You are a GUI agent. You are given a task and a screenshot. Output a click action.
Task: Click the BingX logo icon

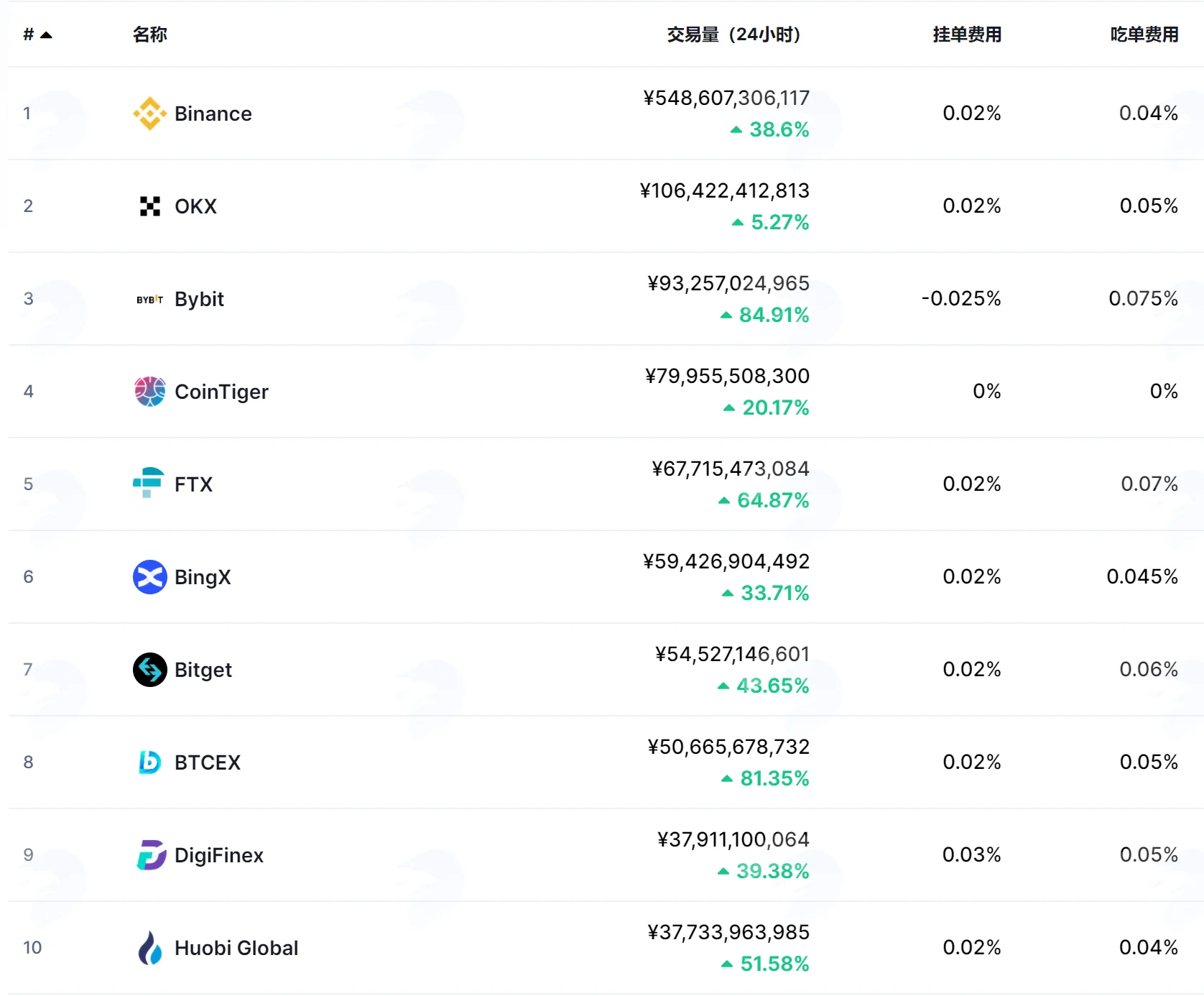149,577
